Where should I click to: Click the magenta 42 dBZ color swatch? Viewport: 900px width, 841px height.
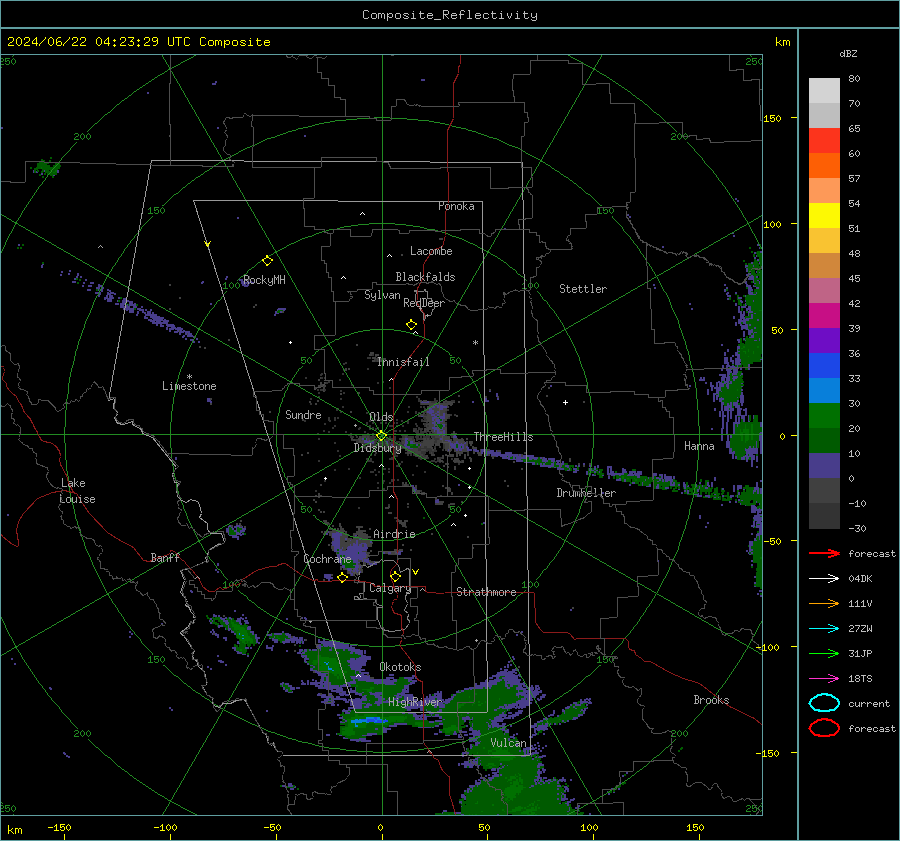[x=824, y=316]
